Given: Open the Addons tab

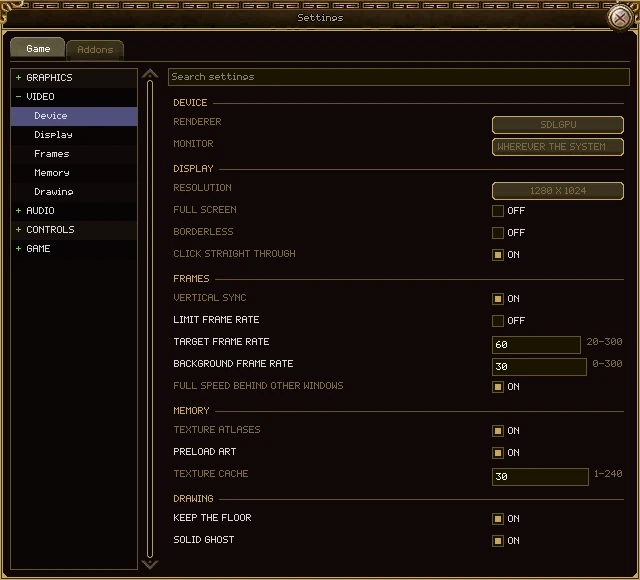Looking at the screenshot, I should tap(95, 50).
